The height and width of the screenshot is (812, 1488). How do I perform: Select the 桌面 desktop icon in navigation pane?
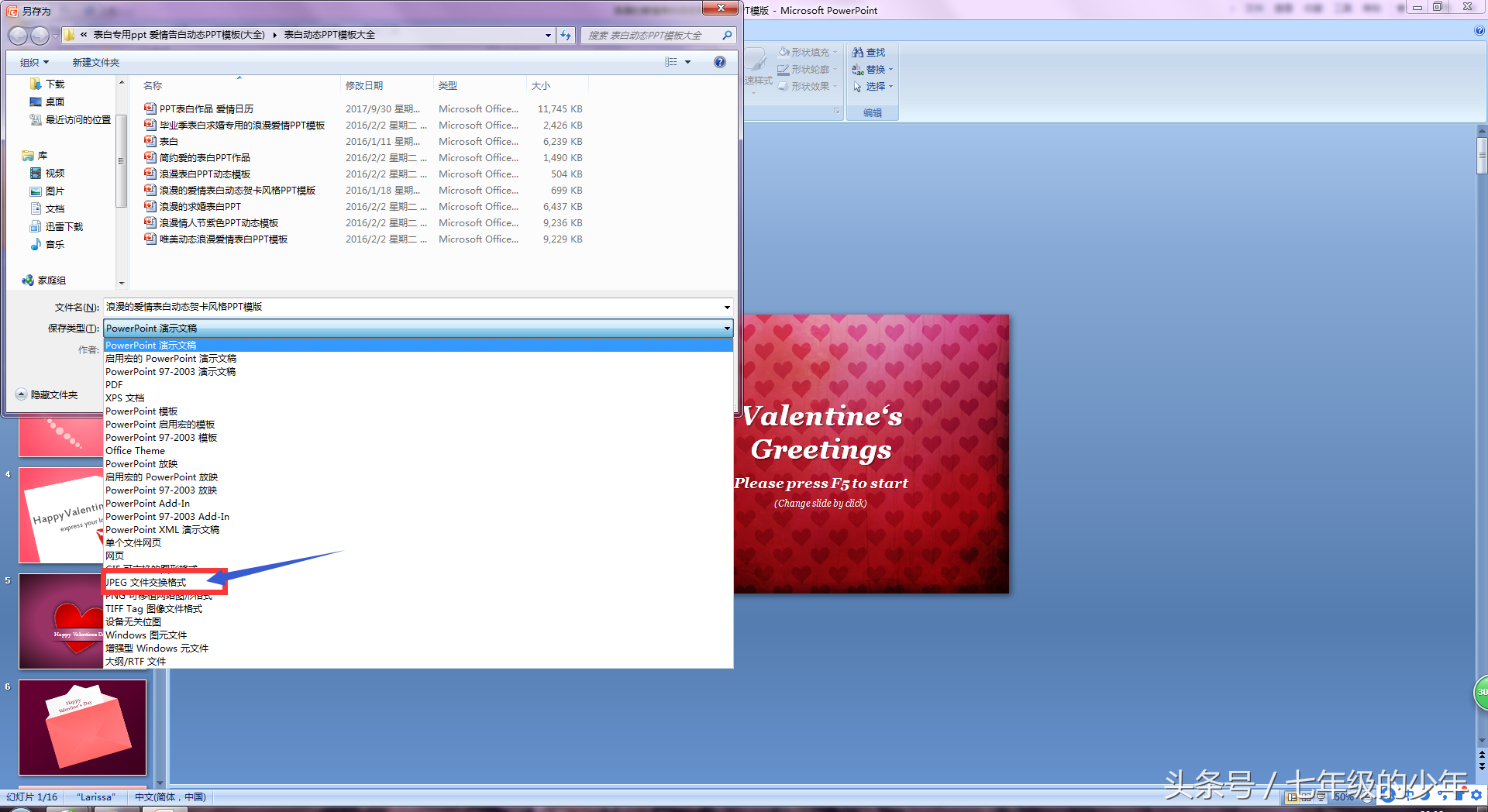pos(36,101)
